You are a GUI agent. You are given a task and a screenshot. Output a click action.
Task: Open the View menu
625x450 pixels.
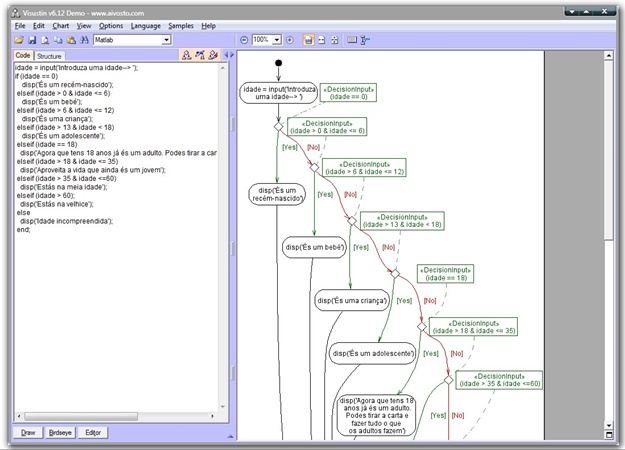[x=84, y=26]
